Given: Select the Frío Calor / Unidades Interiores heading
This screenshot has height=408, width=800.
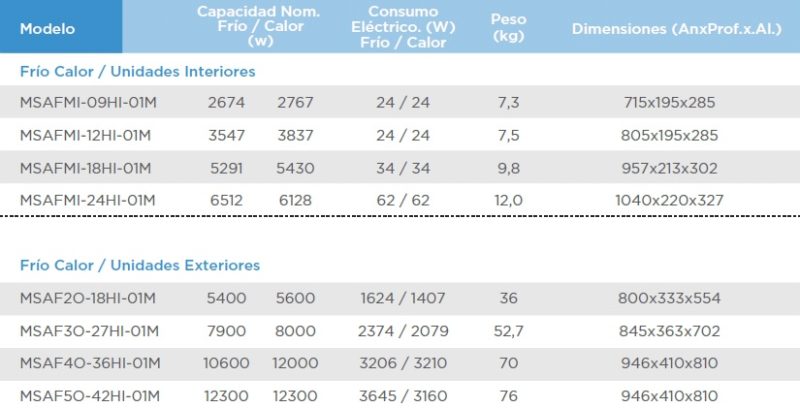Looking at the screenshot, I should (138, 72).
